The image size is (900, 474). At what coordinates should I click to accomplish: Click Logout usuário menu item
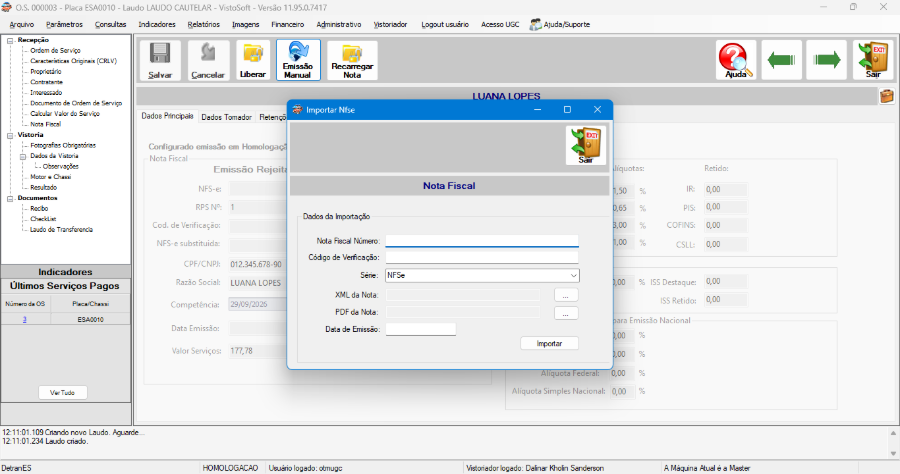(445, 25)
